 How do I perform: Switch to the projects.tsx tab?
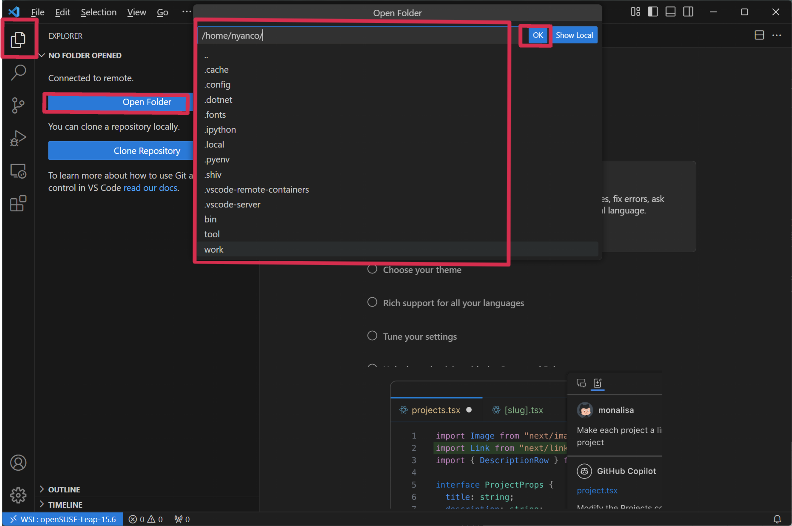435,410
